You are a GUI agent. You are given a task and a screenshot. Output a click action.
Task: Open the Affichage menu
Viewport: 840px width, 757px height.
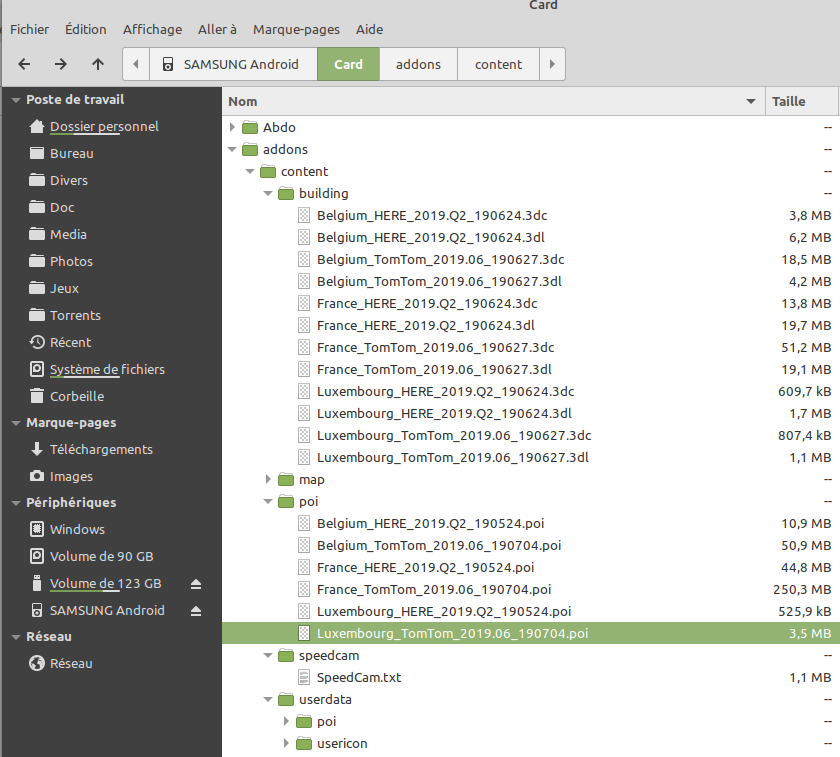[x=152, y=30]
